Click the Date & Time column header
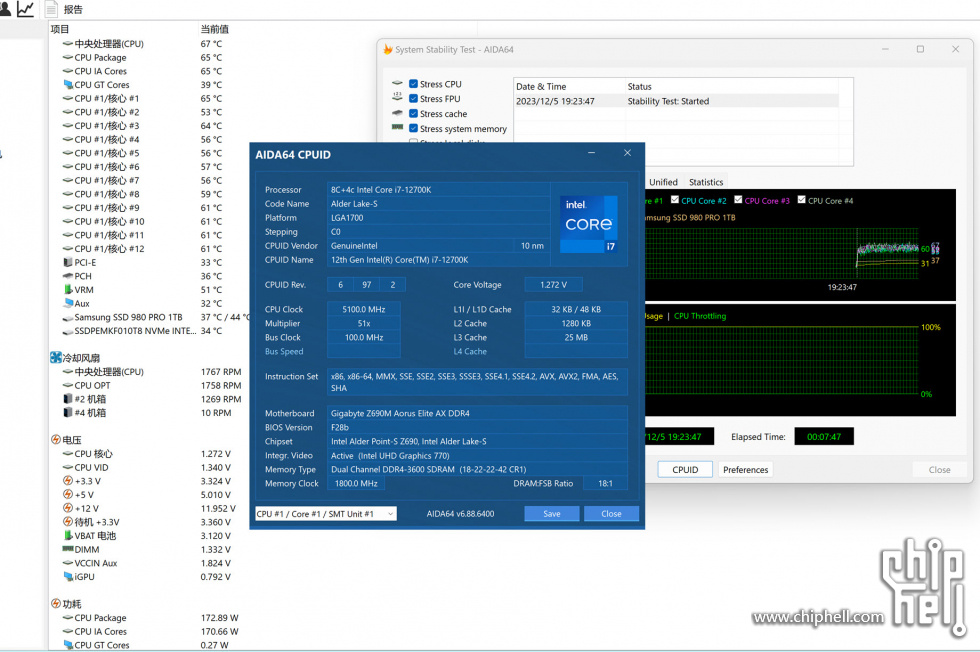This screenshot has width=980, height=652. pos(569,86)
